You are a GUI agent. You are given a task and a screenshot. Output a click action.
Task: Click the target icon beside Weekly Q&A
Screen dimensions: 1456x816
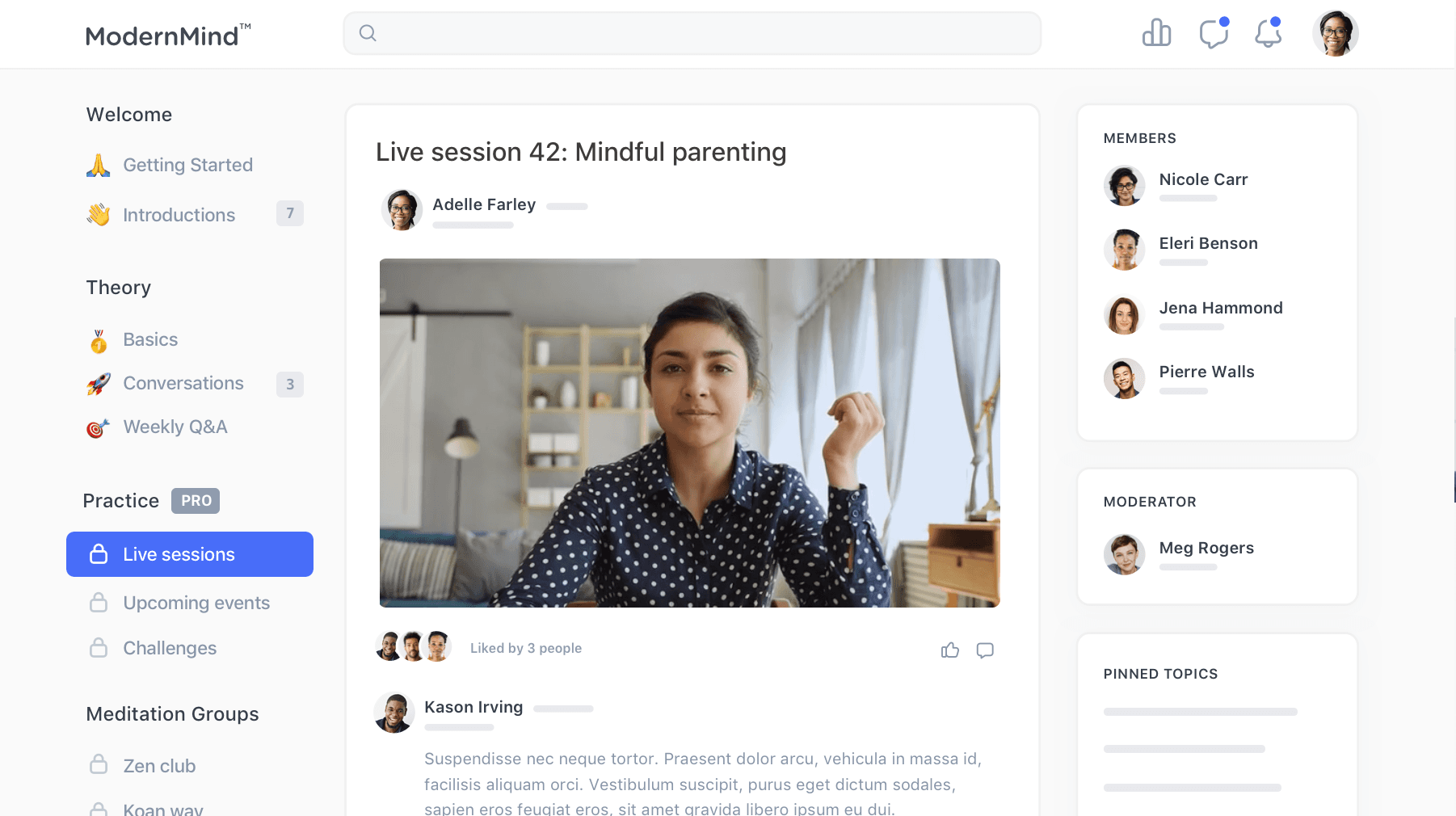coord(99,427)
